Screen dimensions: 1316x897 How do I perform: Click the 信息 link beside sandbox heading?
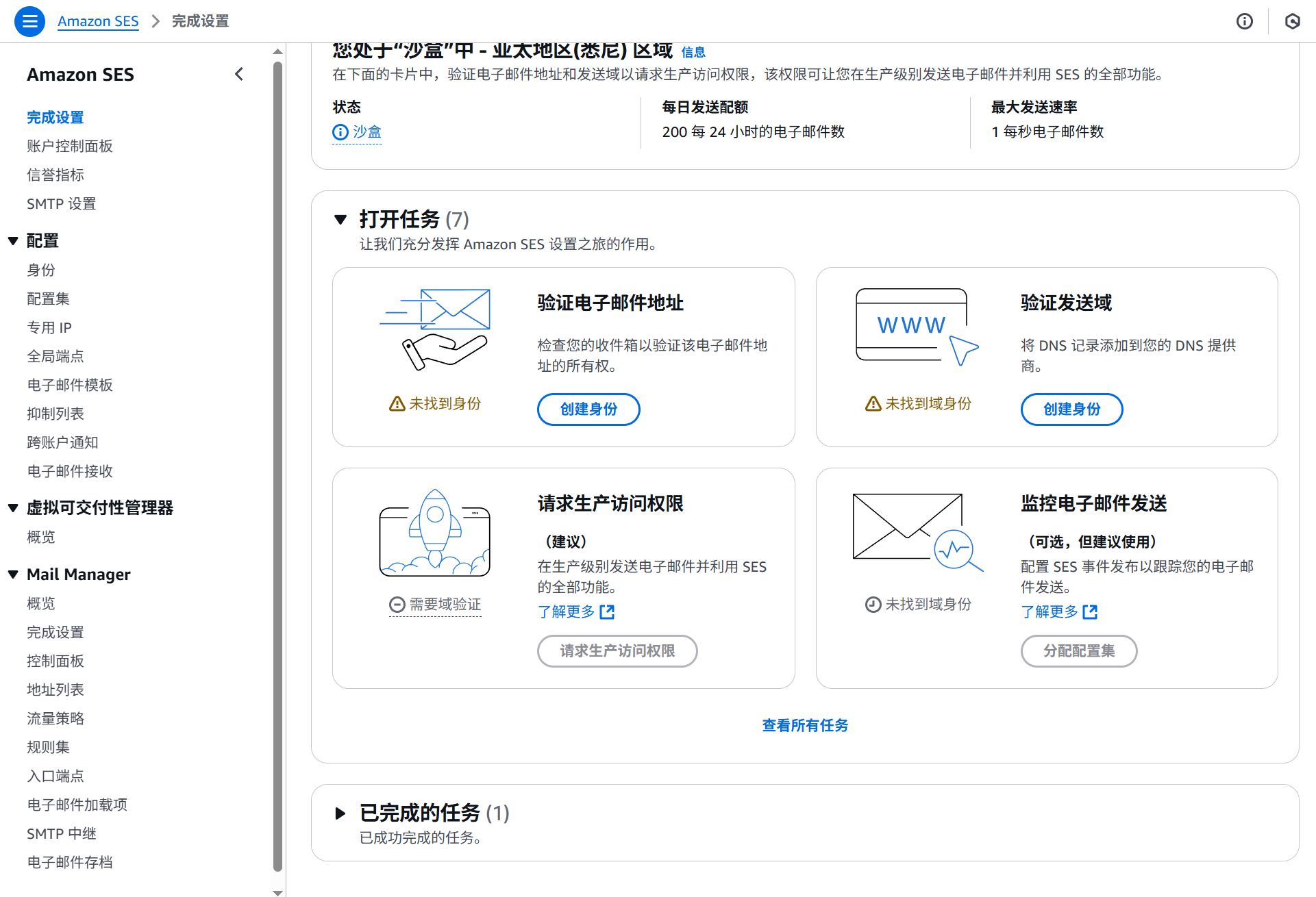pos(693,52)
